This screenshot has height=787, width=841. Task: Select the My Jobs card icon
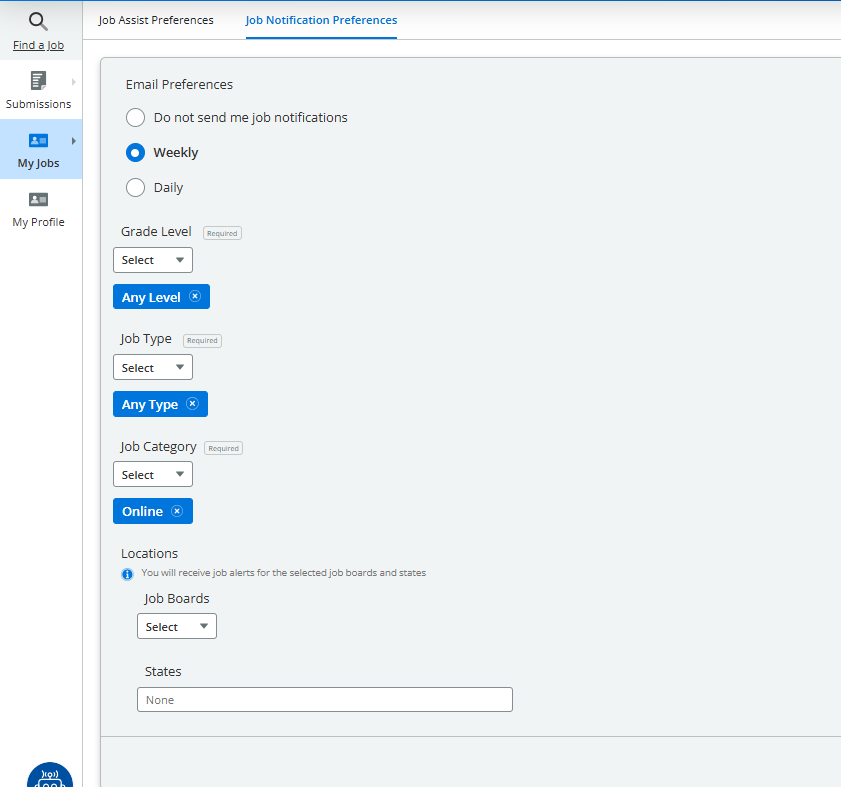(38, 141)
